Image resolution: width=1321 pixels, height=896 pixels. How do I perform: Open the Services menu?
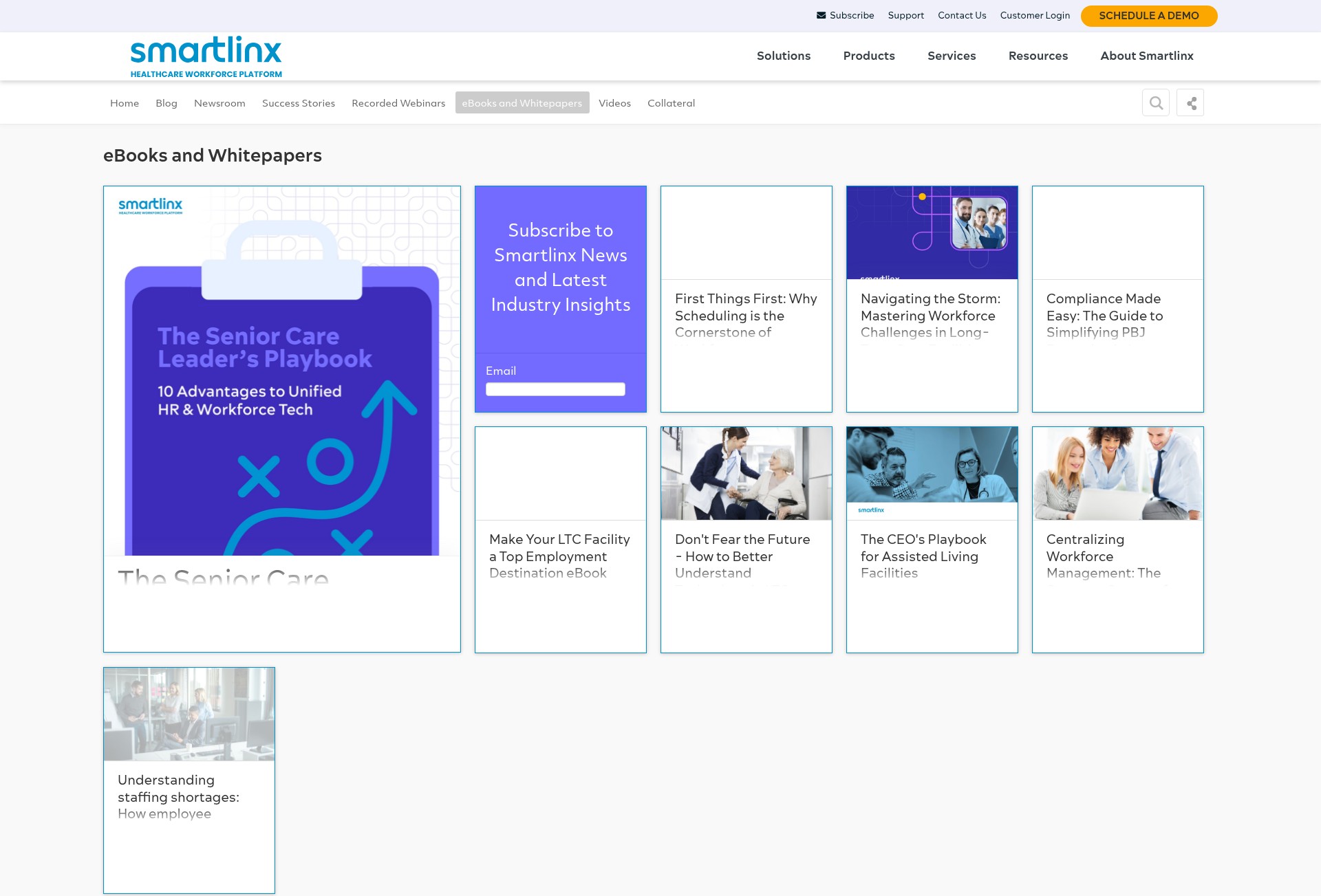click(x=952, y=56)
